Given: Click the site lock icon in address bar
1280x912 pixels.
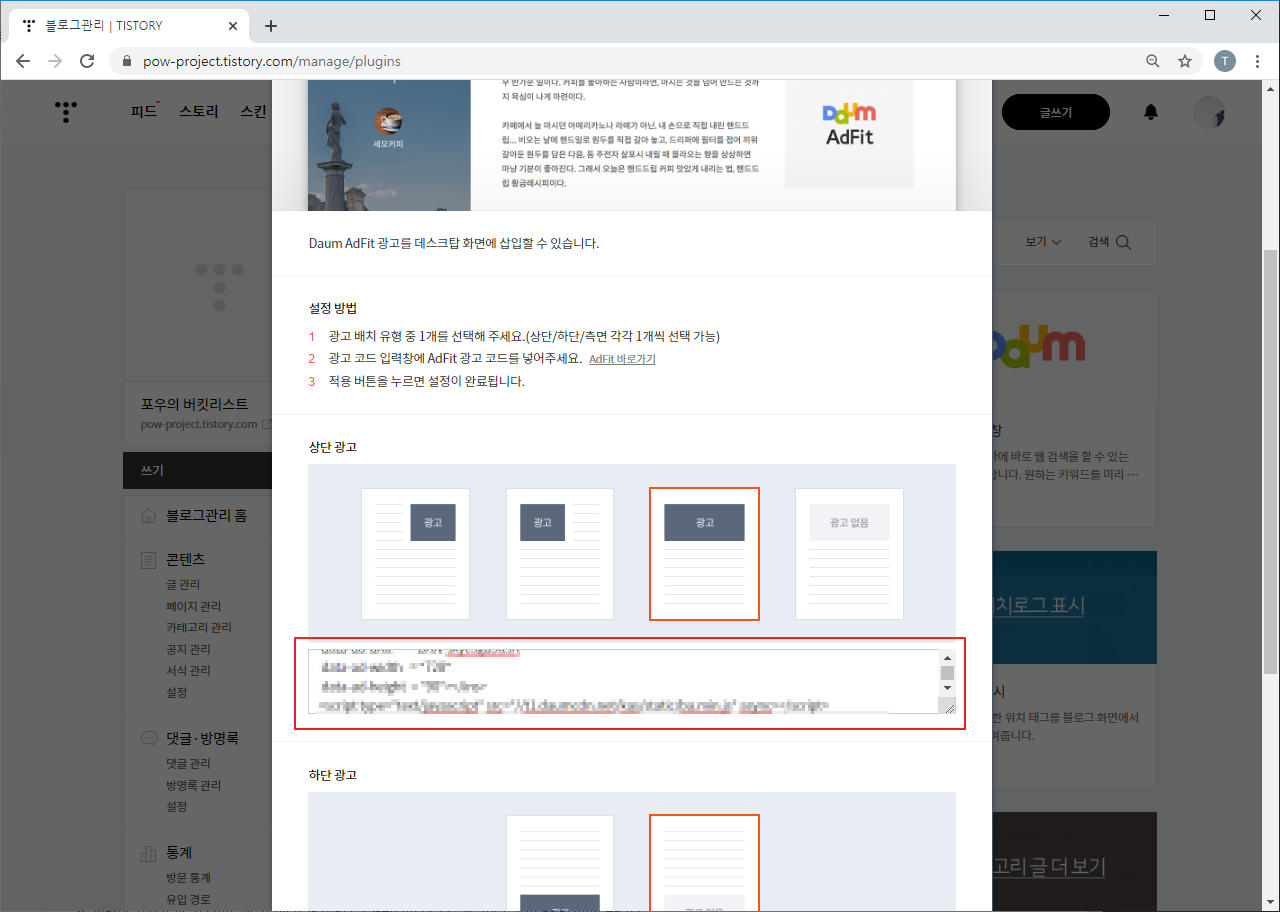Looking at the screenshot, I should pos(127,61).
